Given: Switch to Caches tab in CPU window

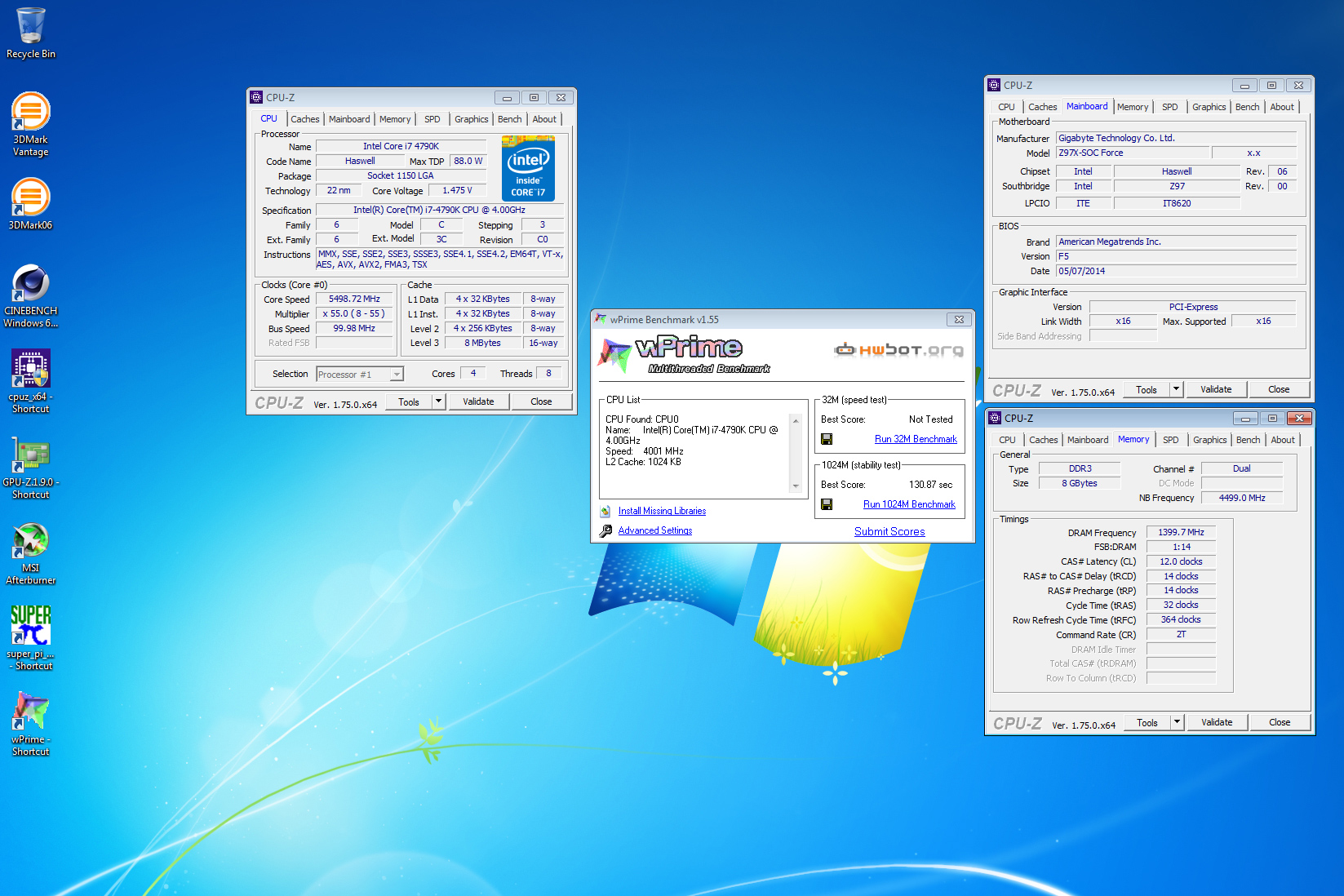Looking at the screenshot, I should click(304, 119).
